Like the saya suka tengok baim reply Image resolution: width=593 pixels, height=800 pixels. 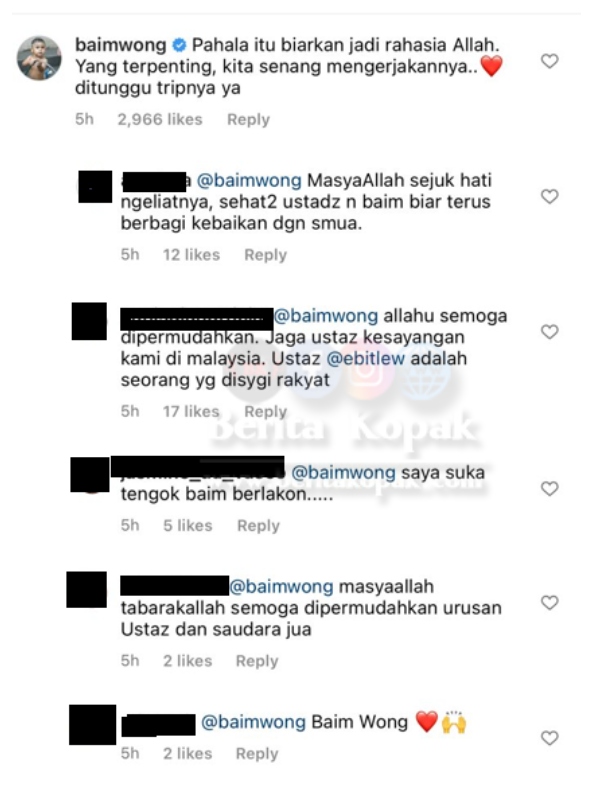pos(549,489)
